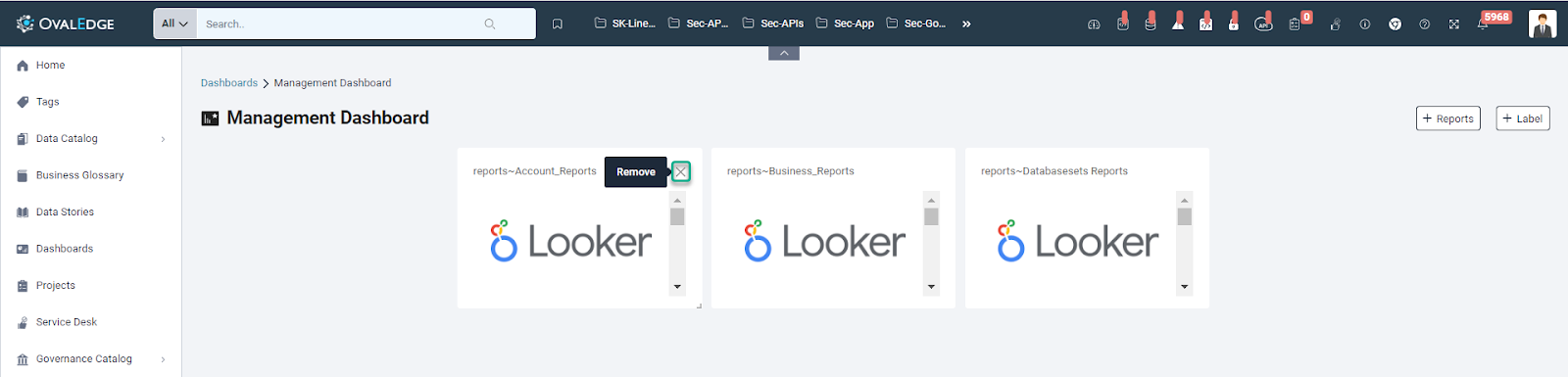Open notifications bell showing 5968
The width and height of the screenshot is (1568, 377).
[1484, 24]
